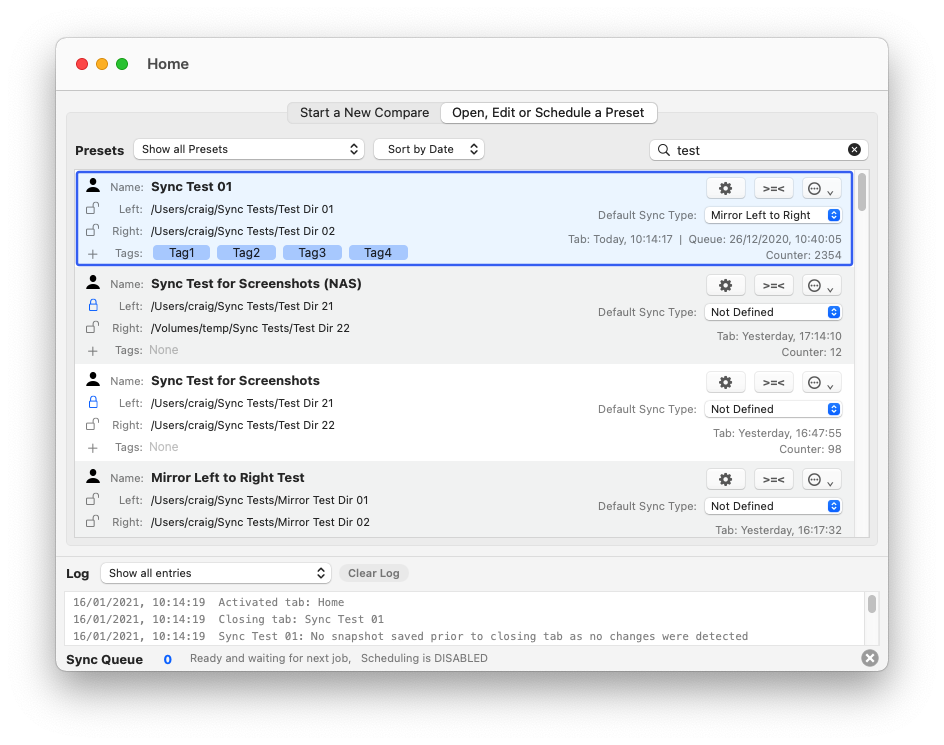Switch to Start a New Compare tab
The width and height of the screenshot is (944, 745).
pos(364,113)
